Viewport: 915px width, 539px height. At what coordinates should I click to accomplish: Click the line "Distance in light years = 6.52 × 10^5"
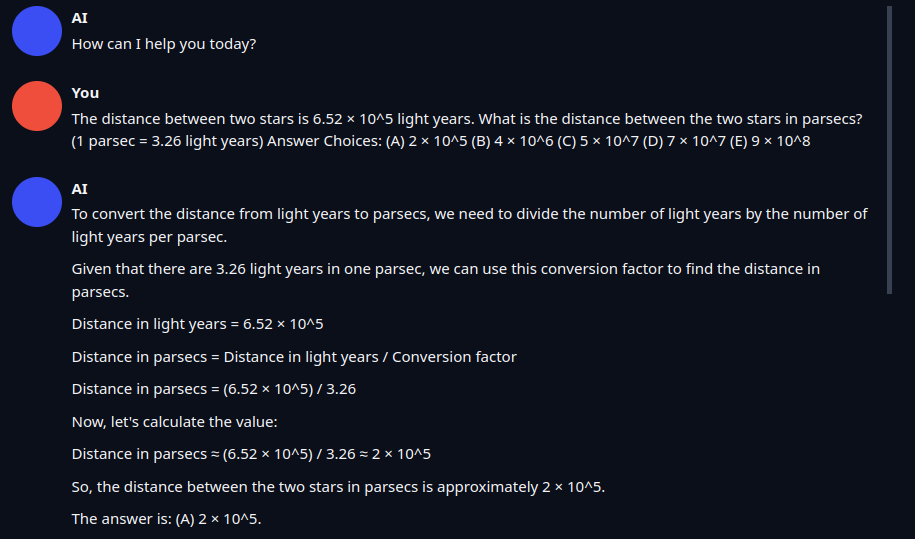[198, 324]
